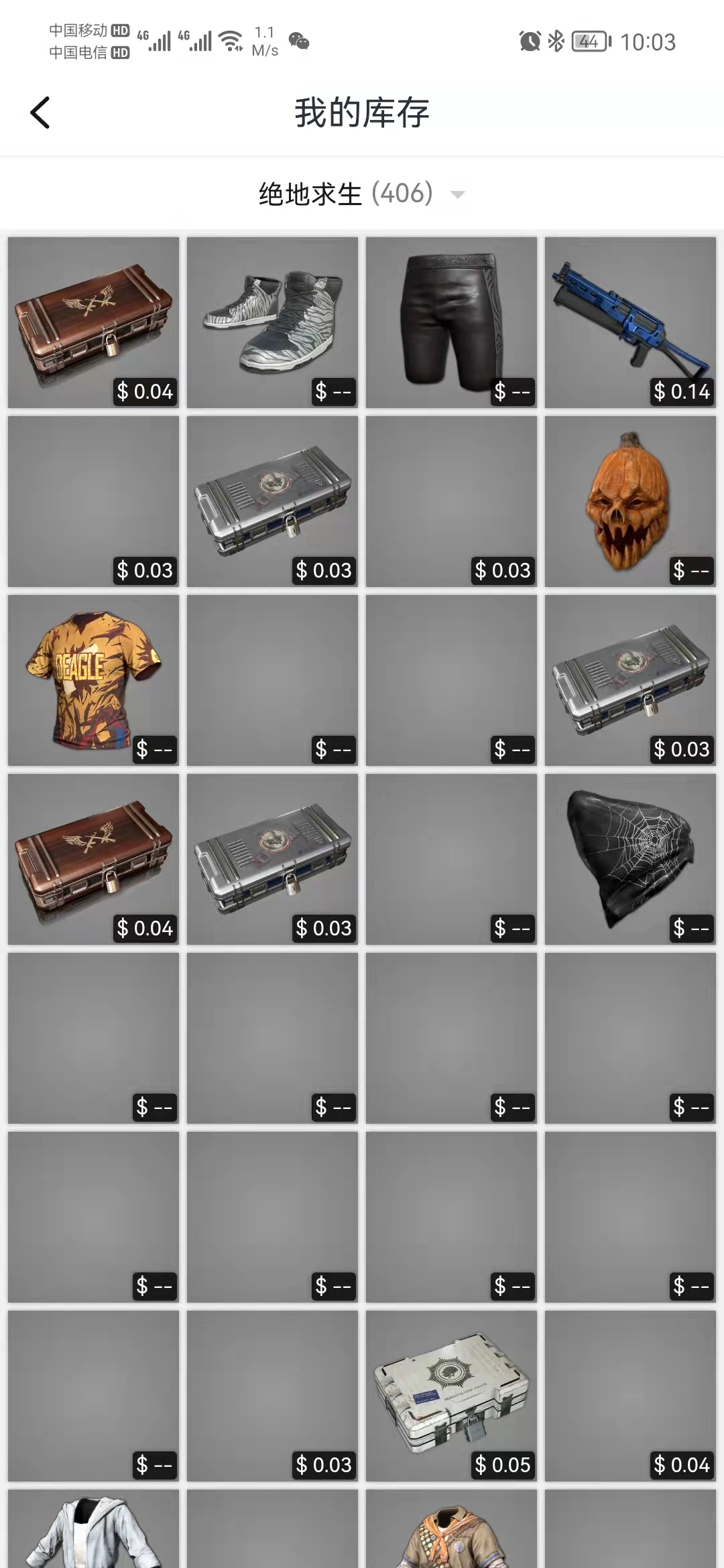Viewport: 724px width, 1568px height.
Task: Open the 绝地求生 game selector label
Action: (310, 194)
